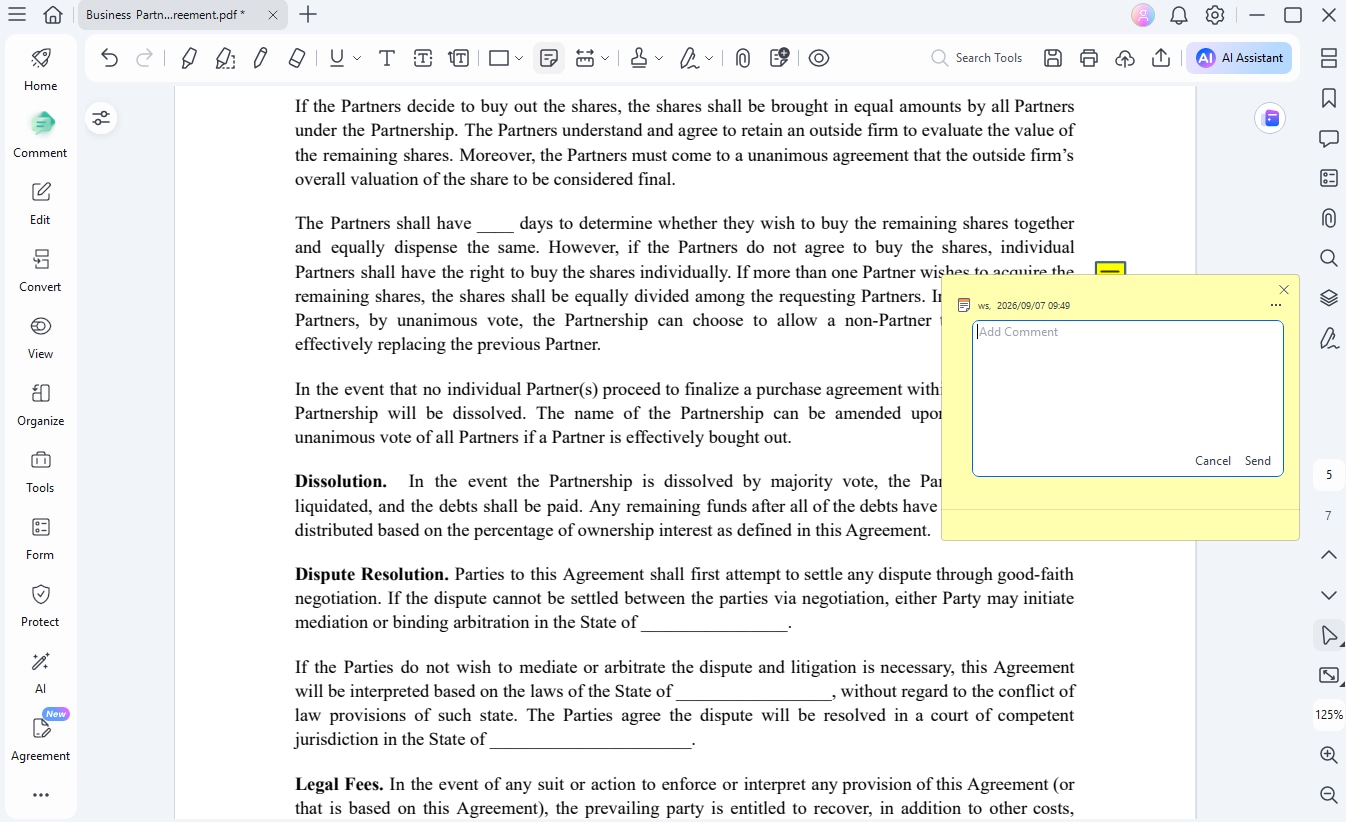Click the Share export icon
This screenshot has height=822, width=1346.
pos(1161,58)
